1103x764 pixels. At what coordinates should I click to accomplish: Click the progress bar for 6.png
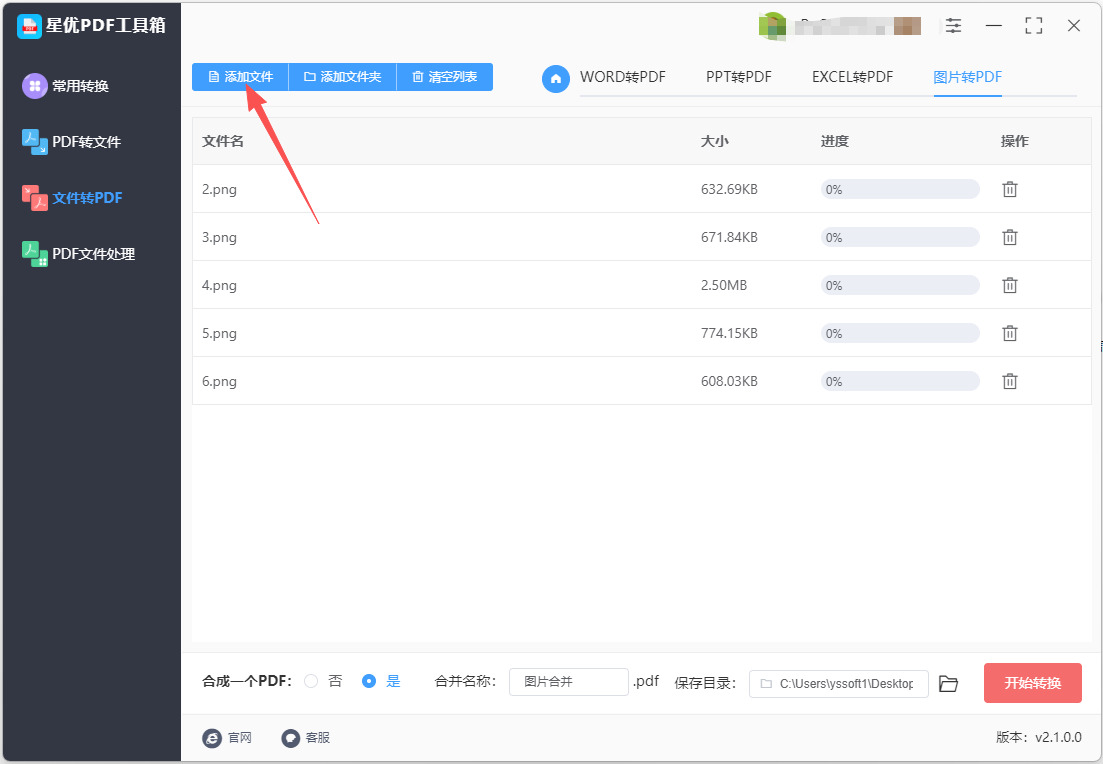[900, 381]
